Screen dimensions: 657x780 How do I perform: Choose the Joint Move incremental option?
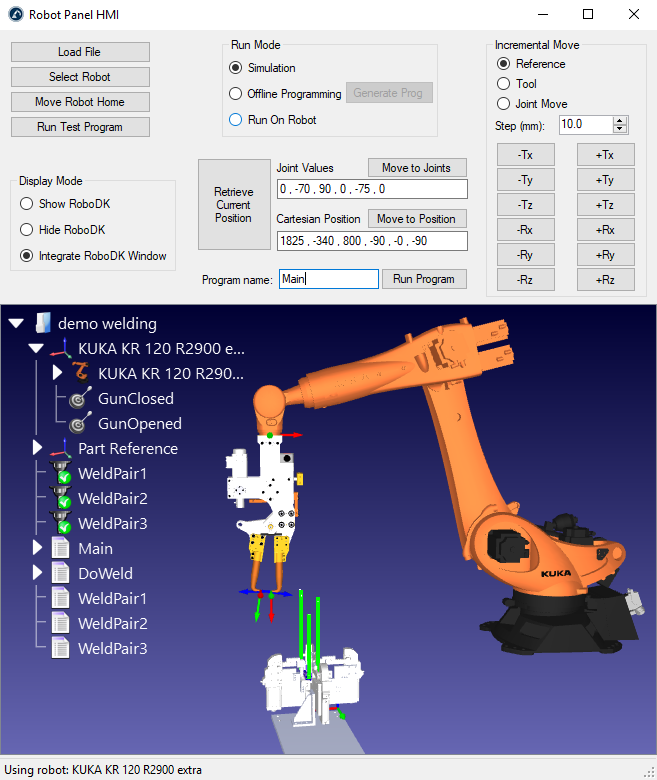(503, 103)
